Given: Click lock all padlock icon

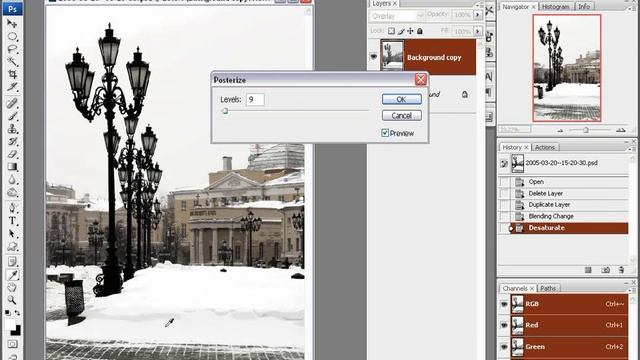Looking at the screenshot, I should click(420, 31).
